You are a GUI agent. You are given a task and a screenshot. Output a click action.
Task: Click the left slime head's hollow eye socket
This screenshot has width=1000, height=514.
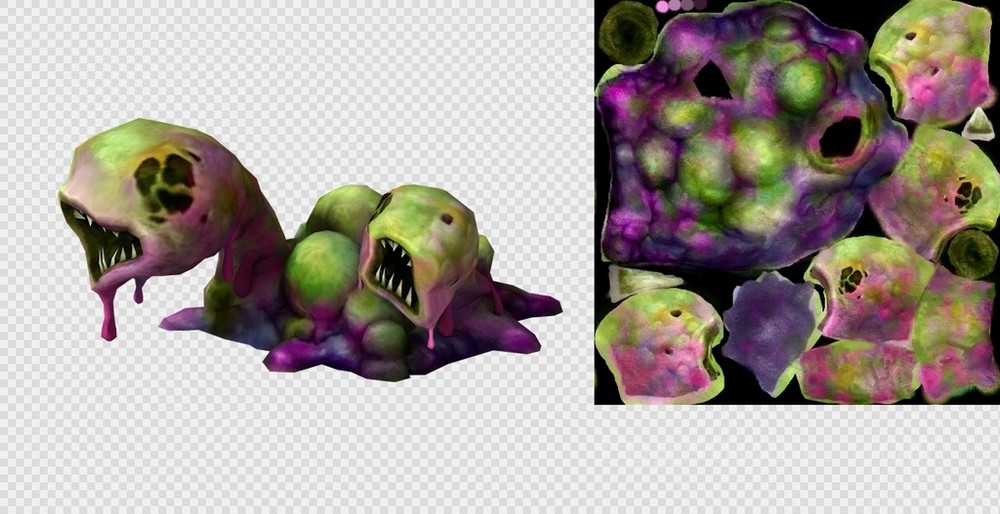[x=165, y=182]
